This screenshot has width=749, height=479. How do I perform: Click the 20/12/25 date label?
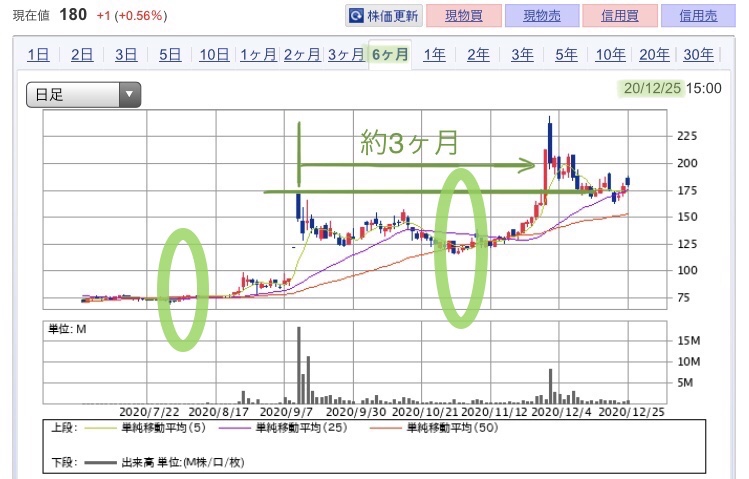coord(652,88)
